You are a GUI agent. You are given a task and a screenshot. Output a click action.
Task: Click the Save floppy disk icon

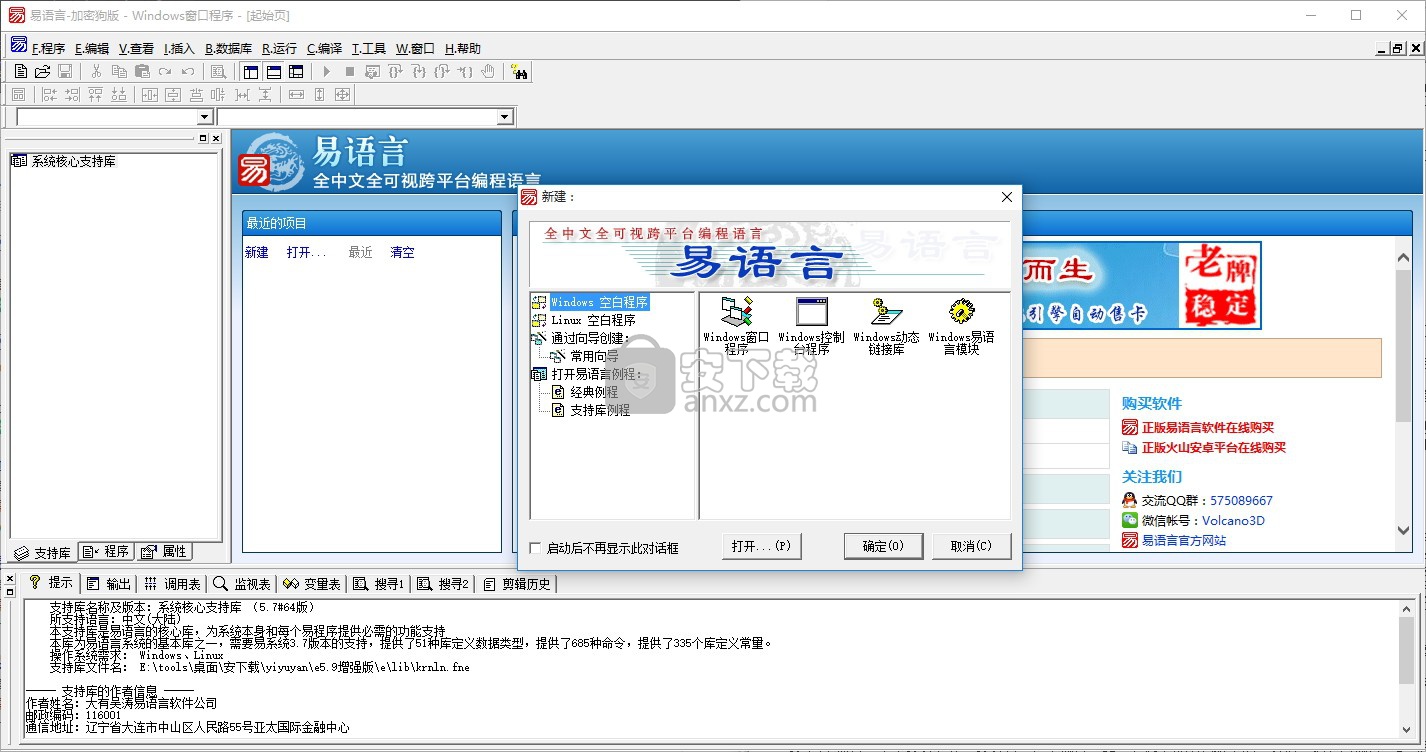coord(64,71)
